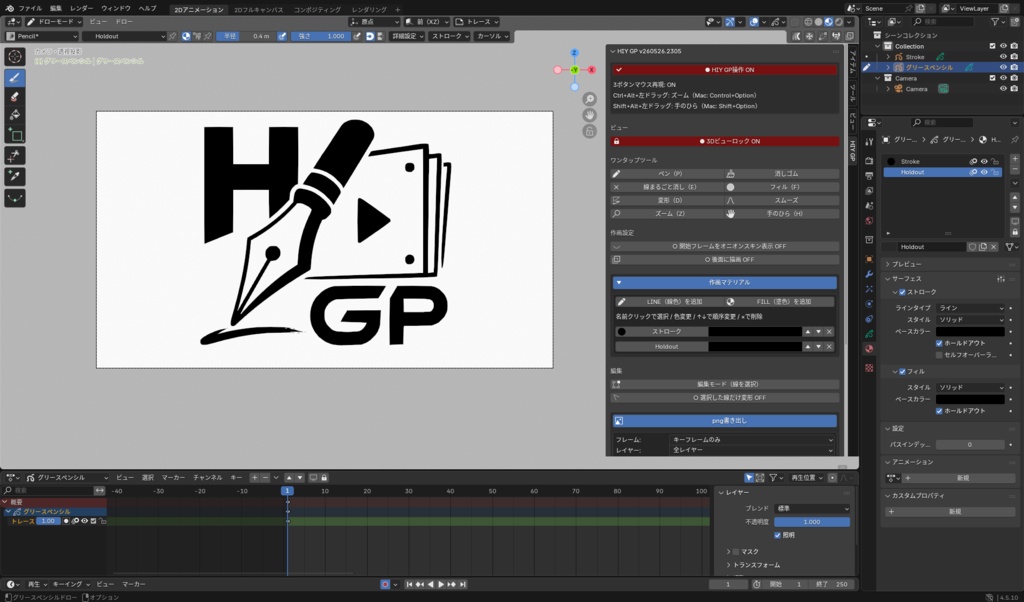Click the viewport pan hand gizmo
Screen dimensions: 1024x602
click(590, 116)
